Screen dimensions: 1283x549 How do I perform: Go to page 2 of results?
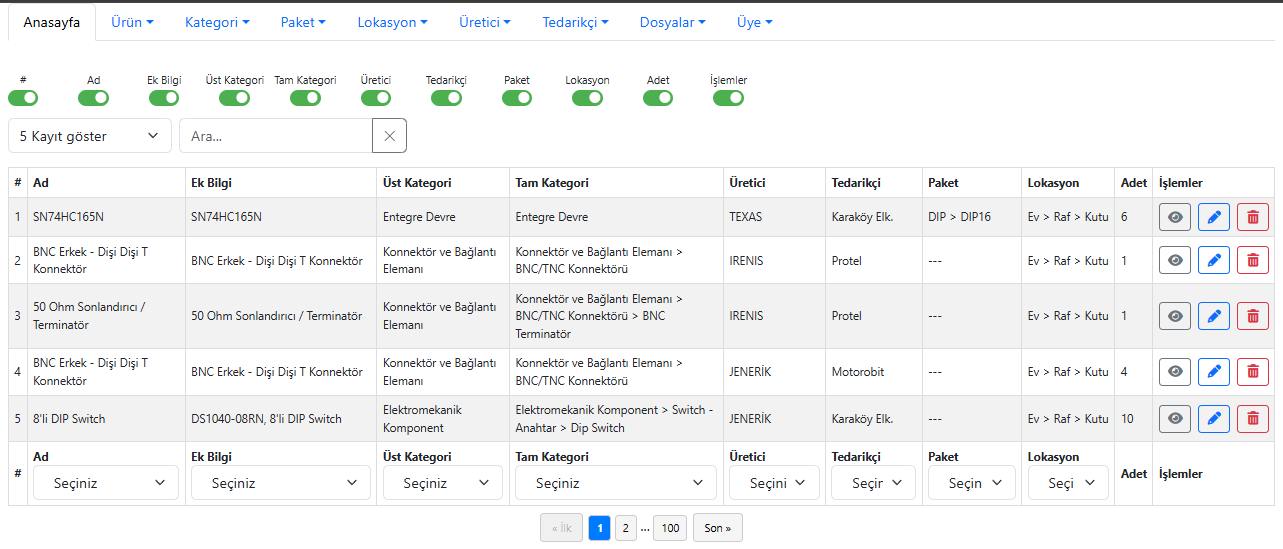[625, 528]
